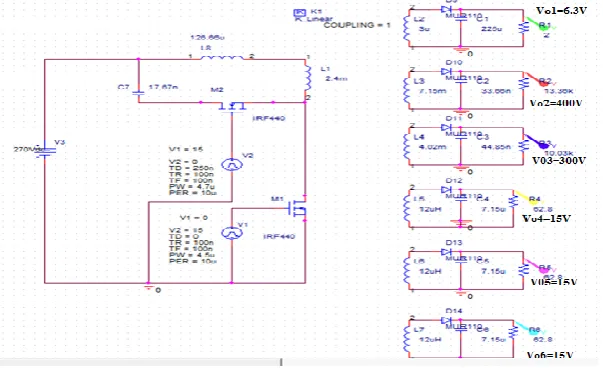The image size is (603, 368).
Task: Select the 'Vo2=400V' output label
Action: [x=556, y=103]
